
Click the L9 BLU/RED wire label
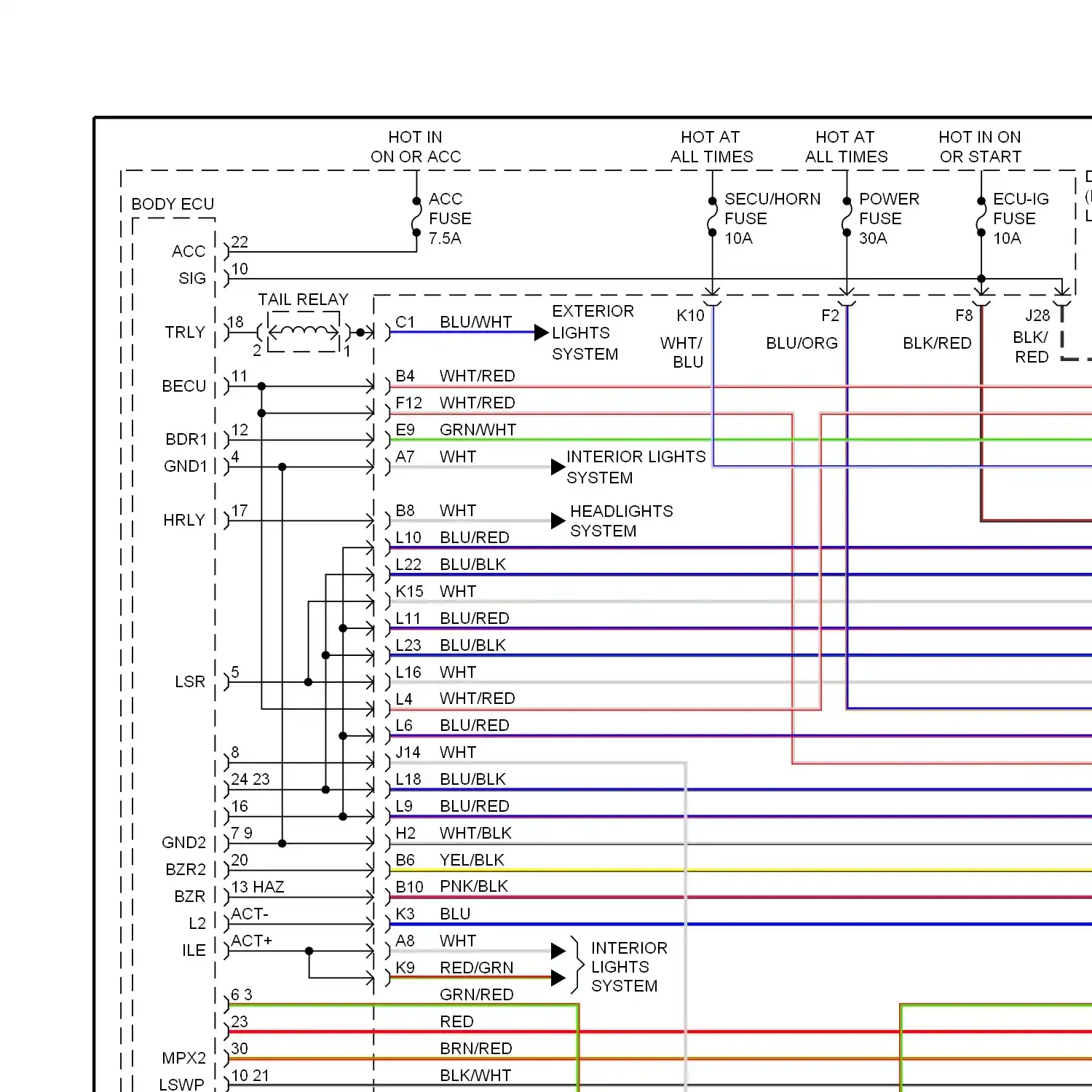click(452, 807)
